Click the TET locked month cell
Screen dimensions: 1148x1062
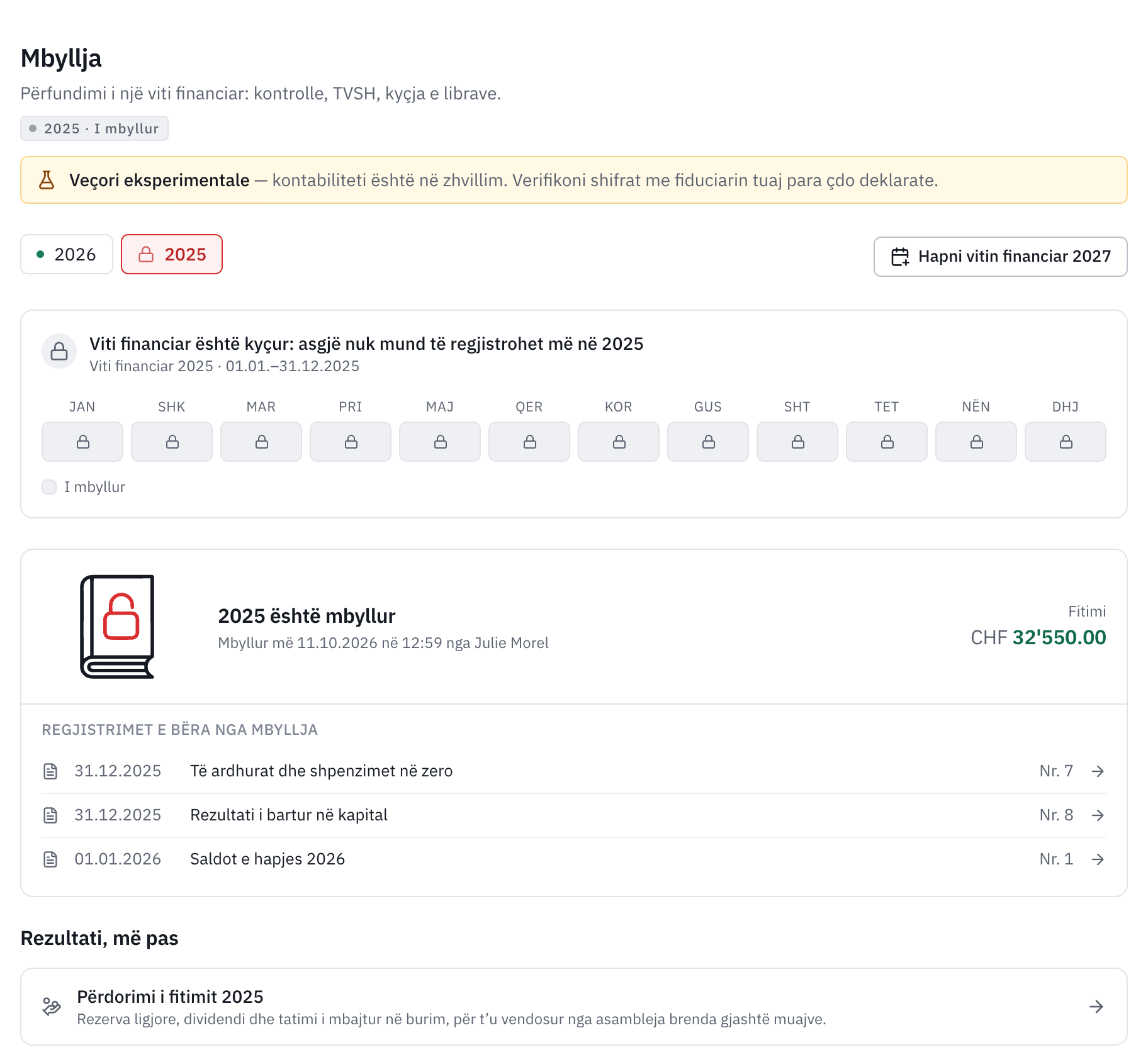point(887,442)
